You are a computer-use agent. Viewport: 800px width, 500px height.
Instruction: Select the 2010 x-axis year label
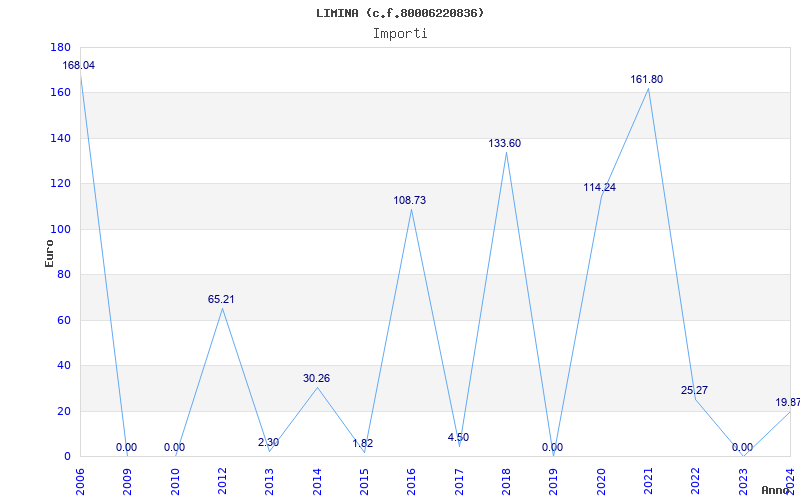point(175,482)
